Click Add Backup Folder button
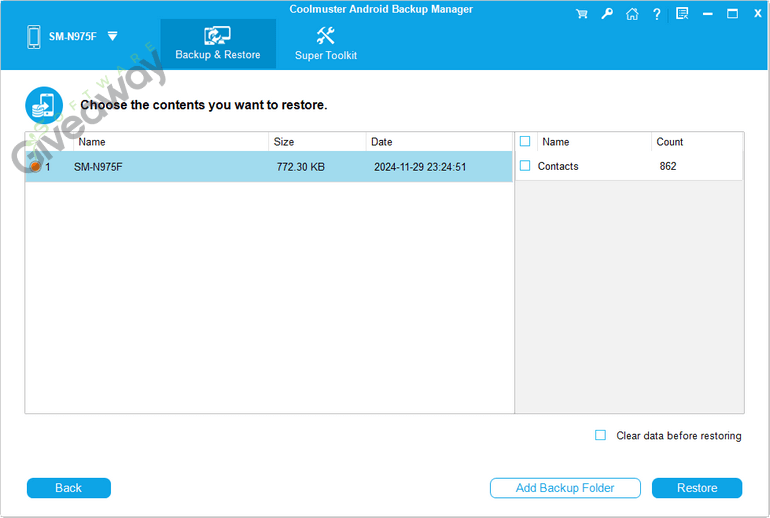The width and height of the screenshot is (770, 518). pos(565,488)
